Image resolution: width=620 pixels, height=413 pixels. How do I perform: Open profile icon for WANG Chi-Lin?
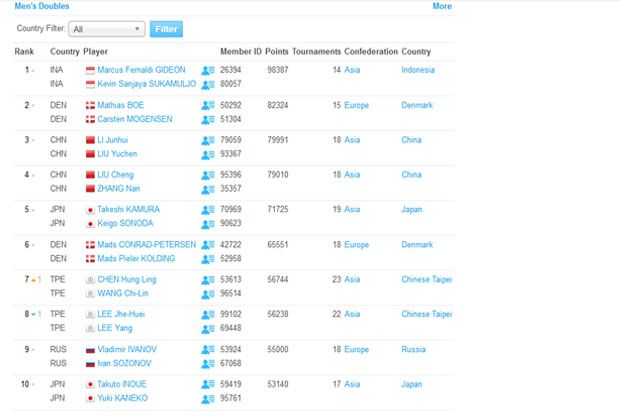(x=208, y=294)
